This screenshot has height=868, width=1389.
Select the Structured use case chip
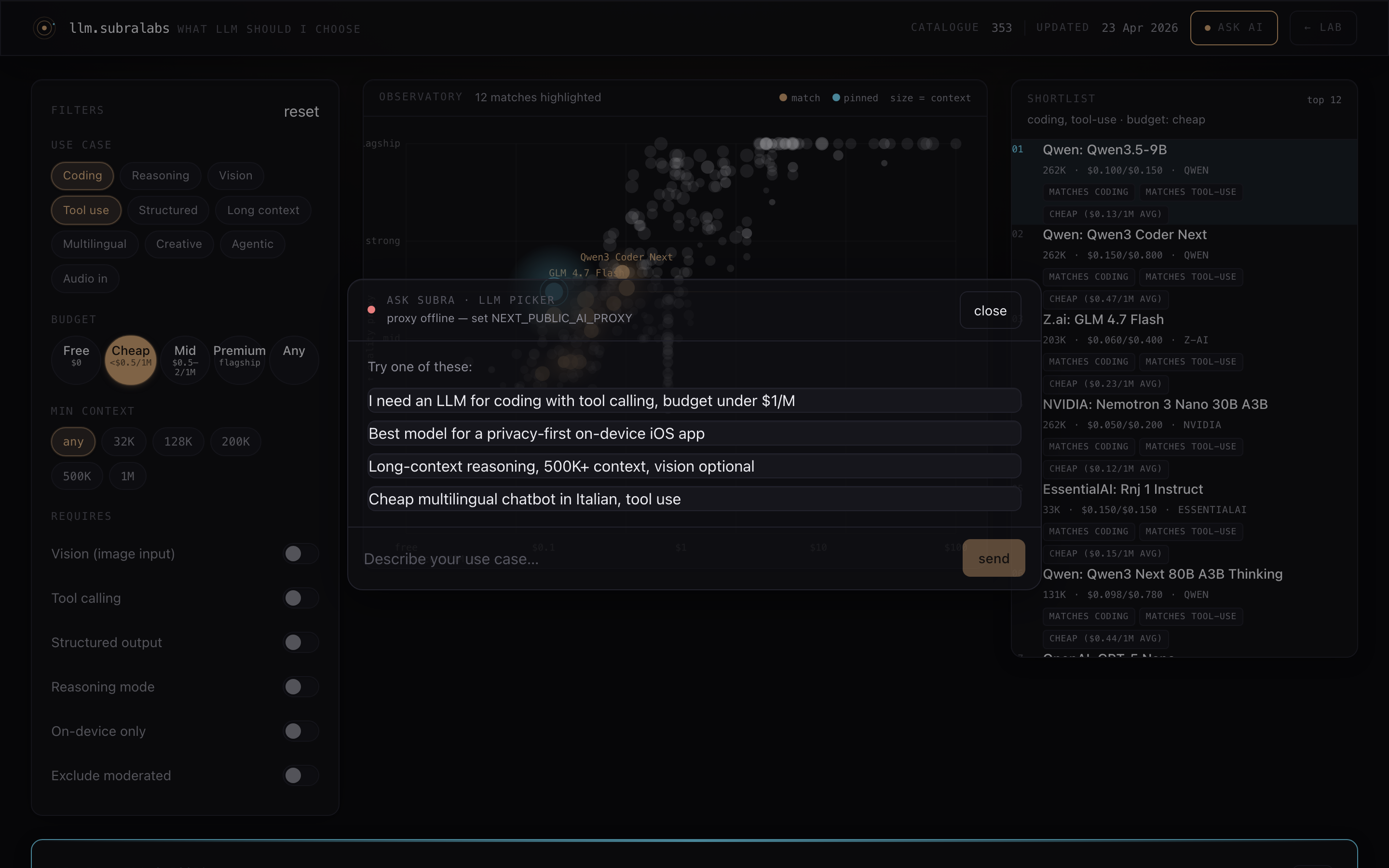(168, 210)
